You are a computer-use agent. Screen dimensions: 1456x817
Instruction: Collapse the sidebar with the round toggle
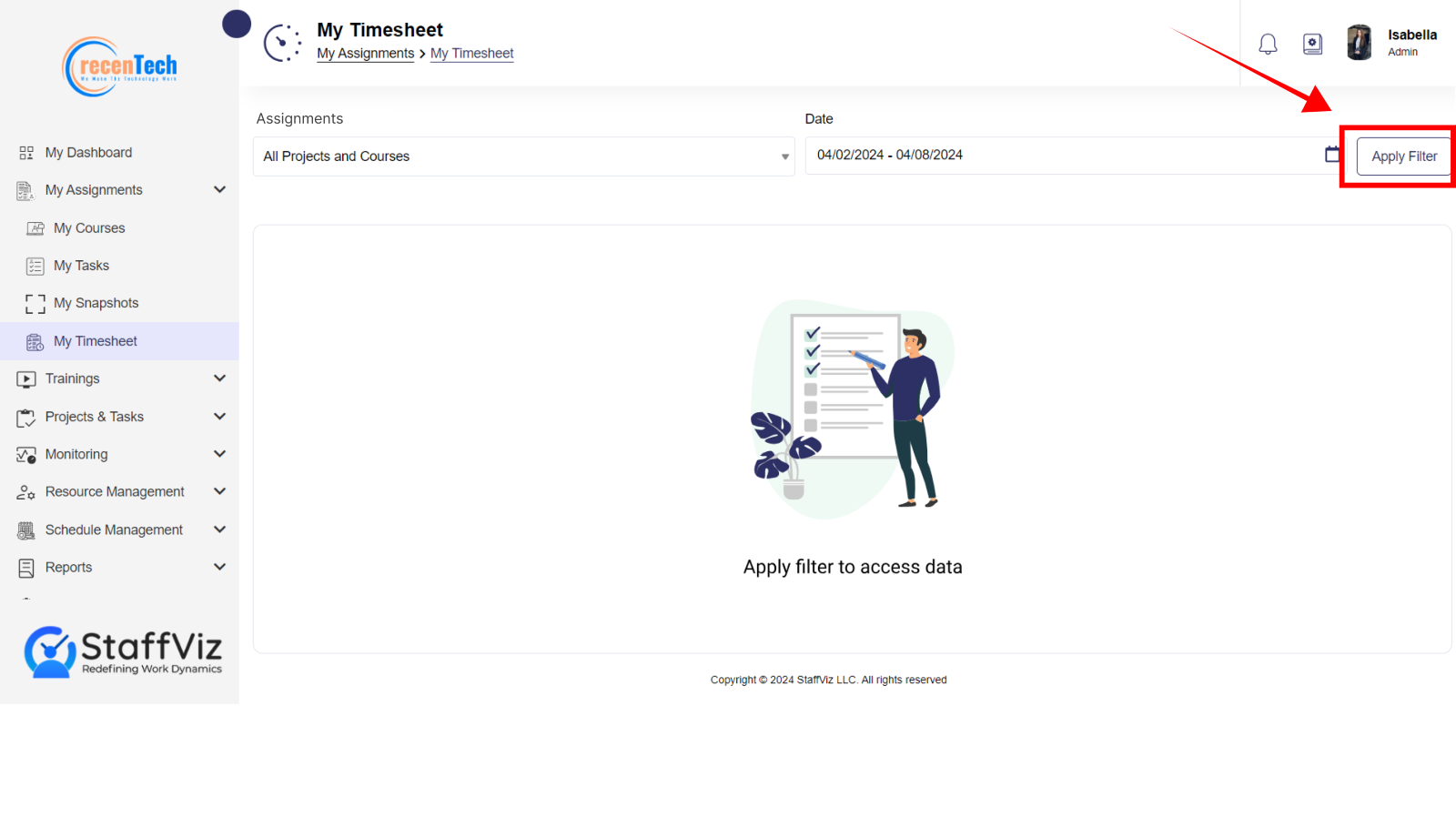tap(237, 24)
